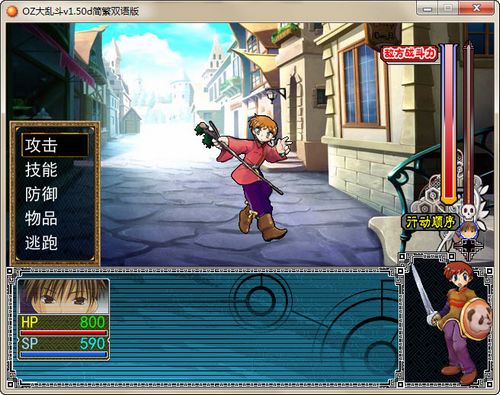Choose 逃跑 escape command

pyautogui.click(x=41, y=243)
